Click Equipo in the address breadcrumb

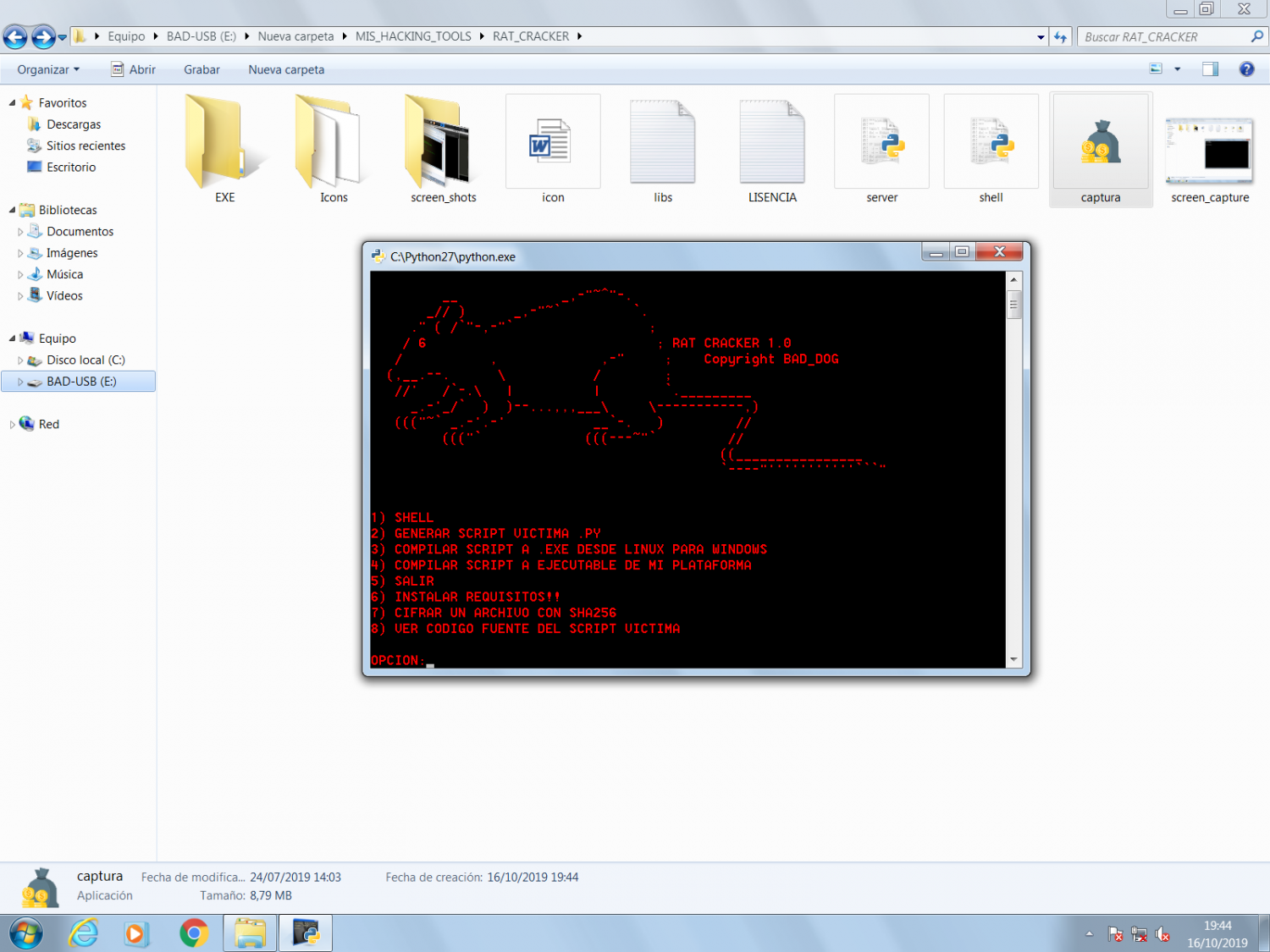pyautogui.click(x=126, y=36)
